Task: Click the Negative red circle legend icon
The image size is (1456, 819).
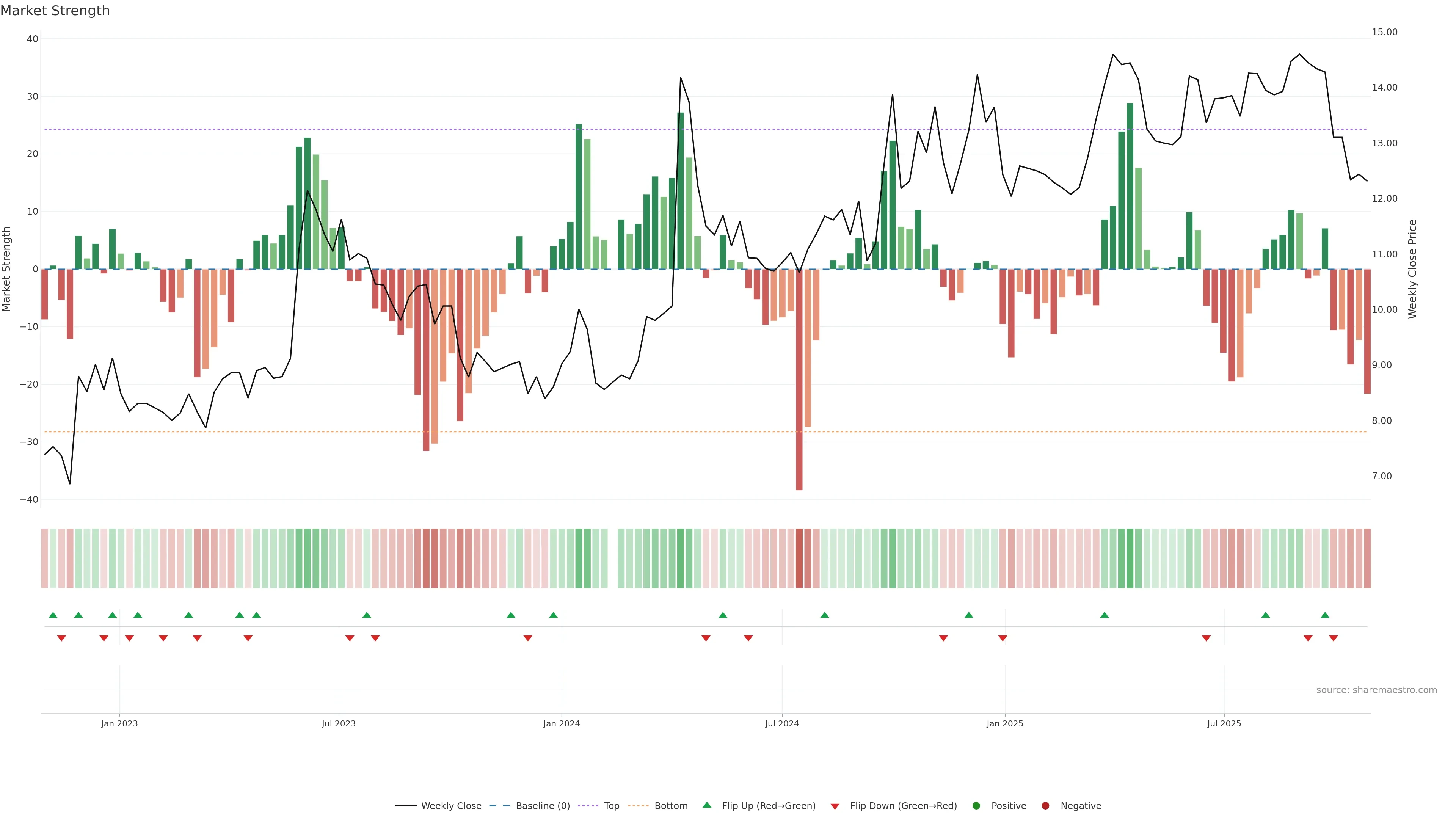Action: [1045, 806]
